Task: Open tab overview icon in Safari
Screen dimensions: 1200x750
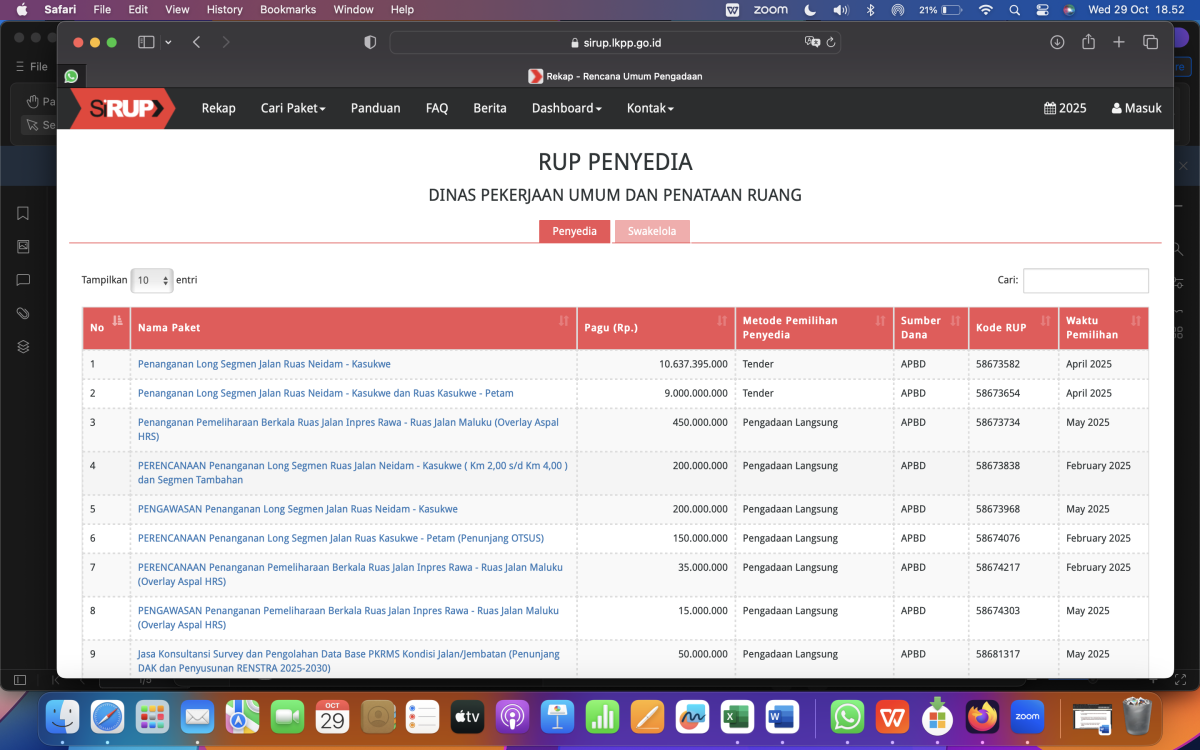Action: coord(1150,42)
